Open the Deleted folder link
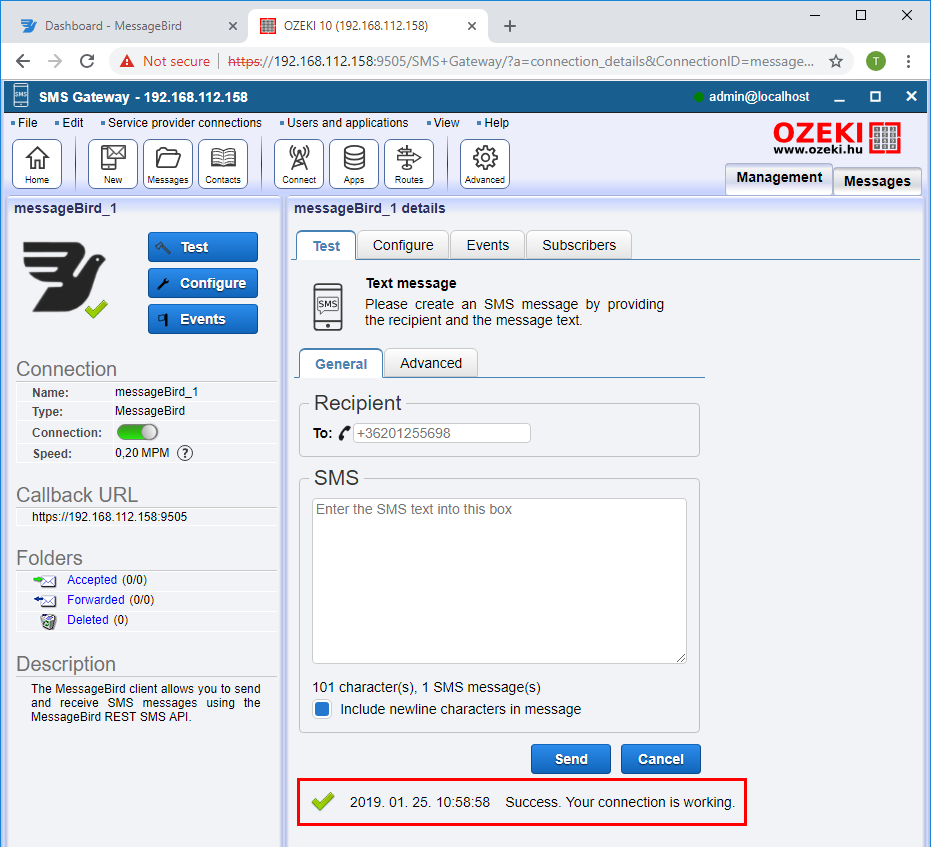This screenshot has width=931, height=847. (88, 620)
